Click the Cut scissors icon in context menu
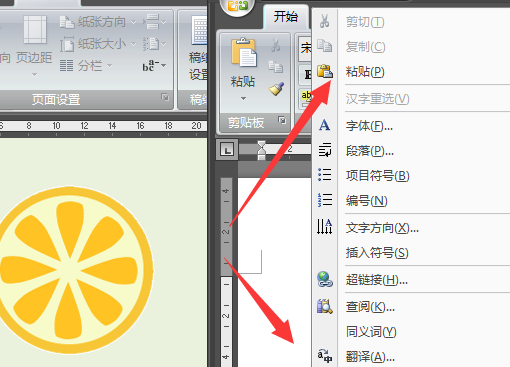Viewport: 510px width, 367px height. 324,21
